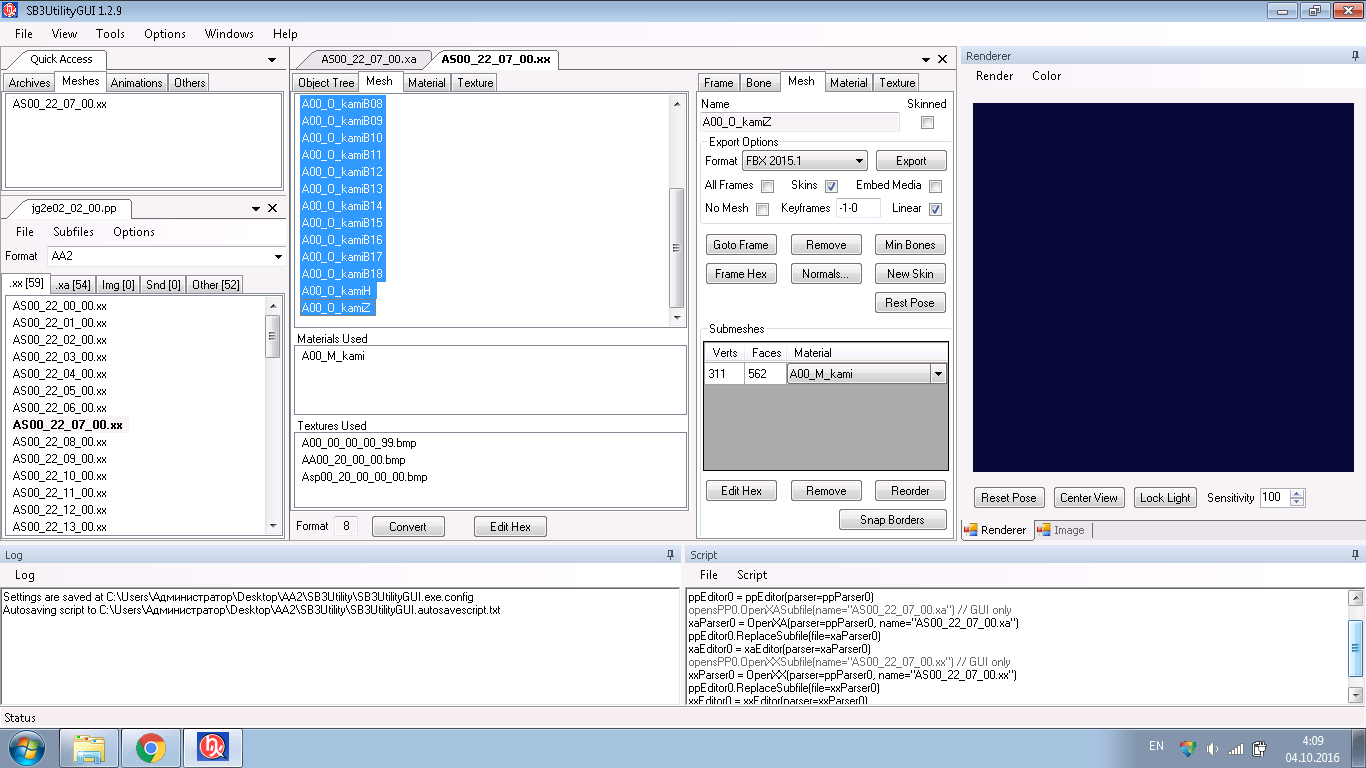Open the Tools menu

pyautogui.click(x=110, y=33)
